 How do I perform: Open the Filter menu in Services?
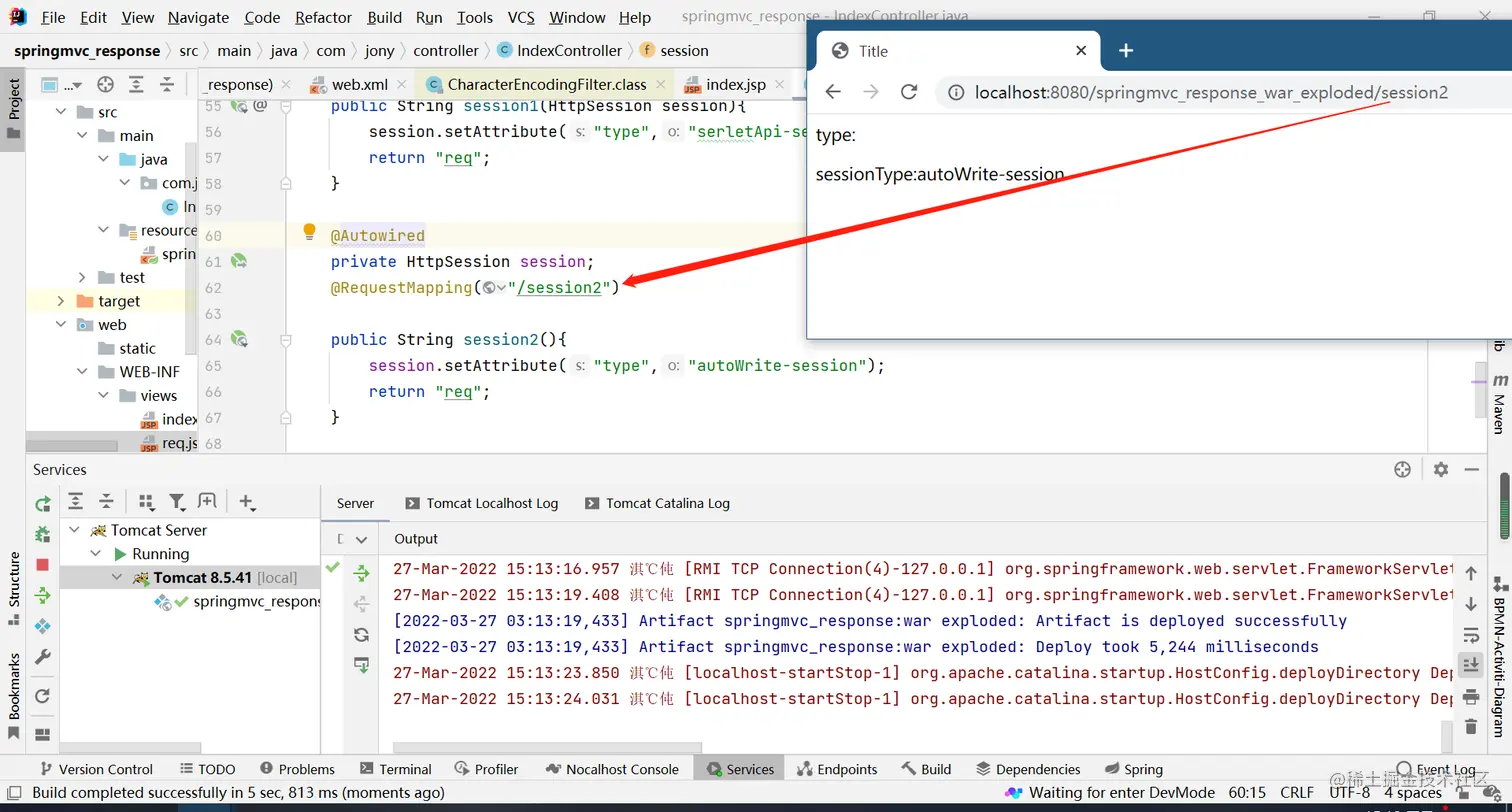tap(177, 502)
